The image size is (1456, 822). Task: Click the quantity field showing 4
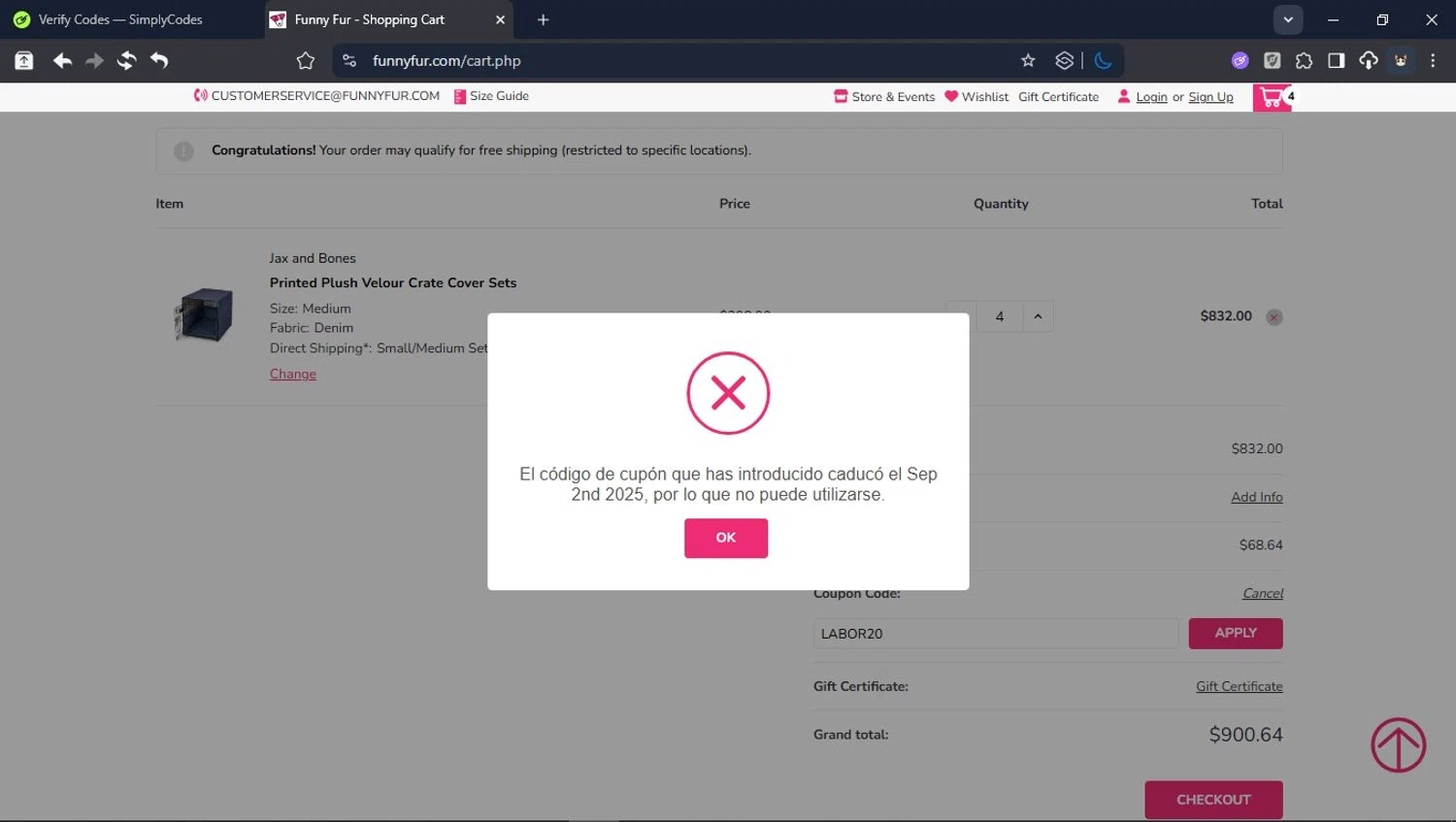pyautogui.click(x=999, y=316)
